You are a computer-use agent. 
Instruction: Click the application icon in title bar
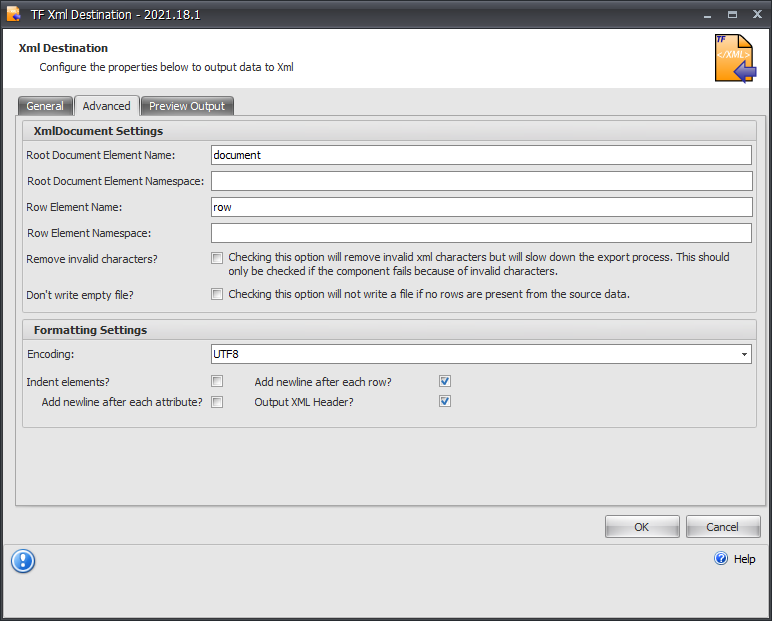pos(14,14)
